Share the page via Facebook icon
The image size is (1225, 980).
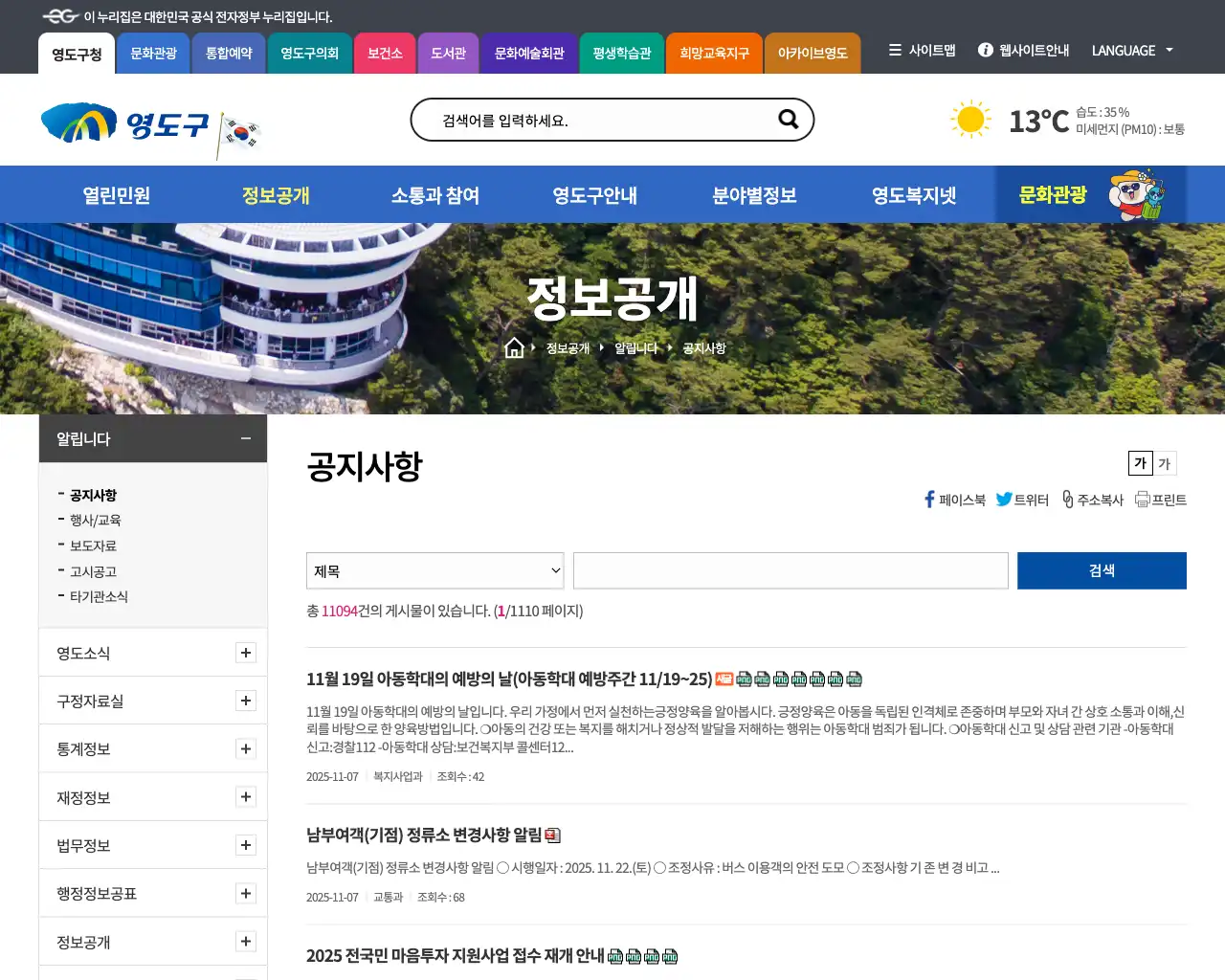[x=928, y=499]
